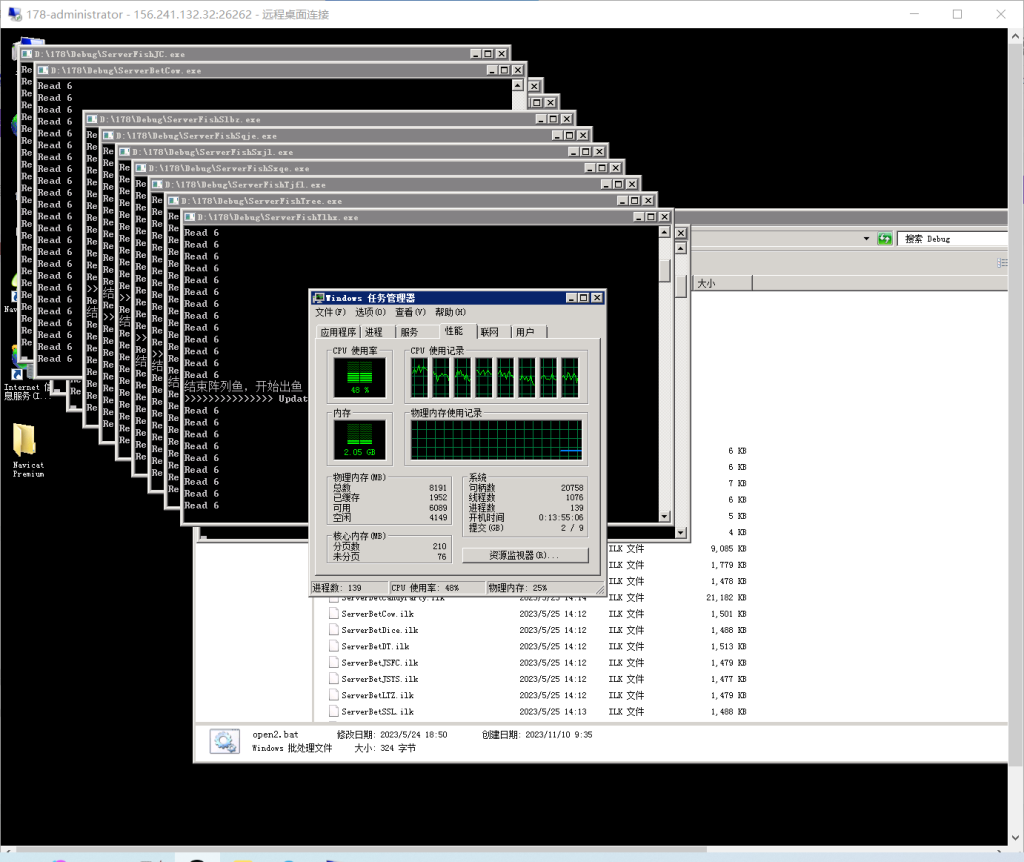Open the 查看(V) menu in Task Manager
Screen dimensions: 1024x862
click(410, 313)
